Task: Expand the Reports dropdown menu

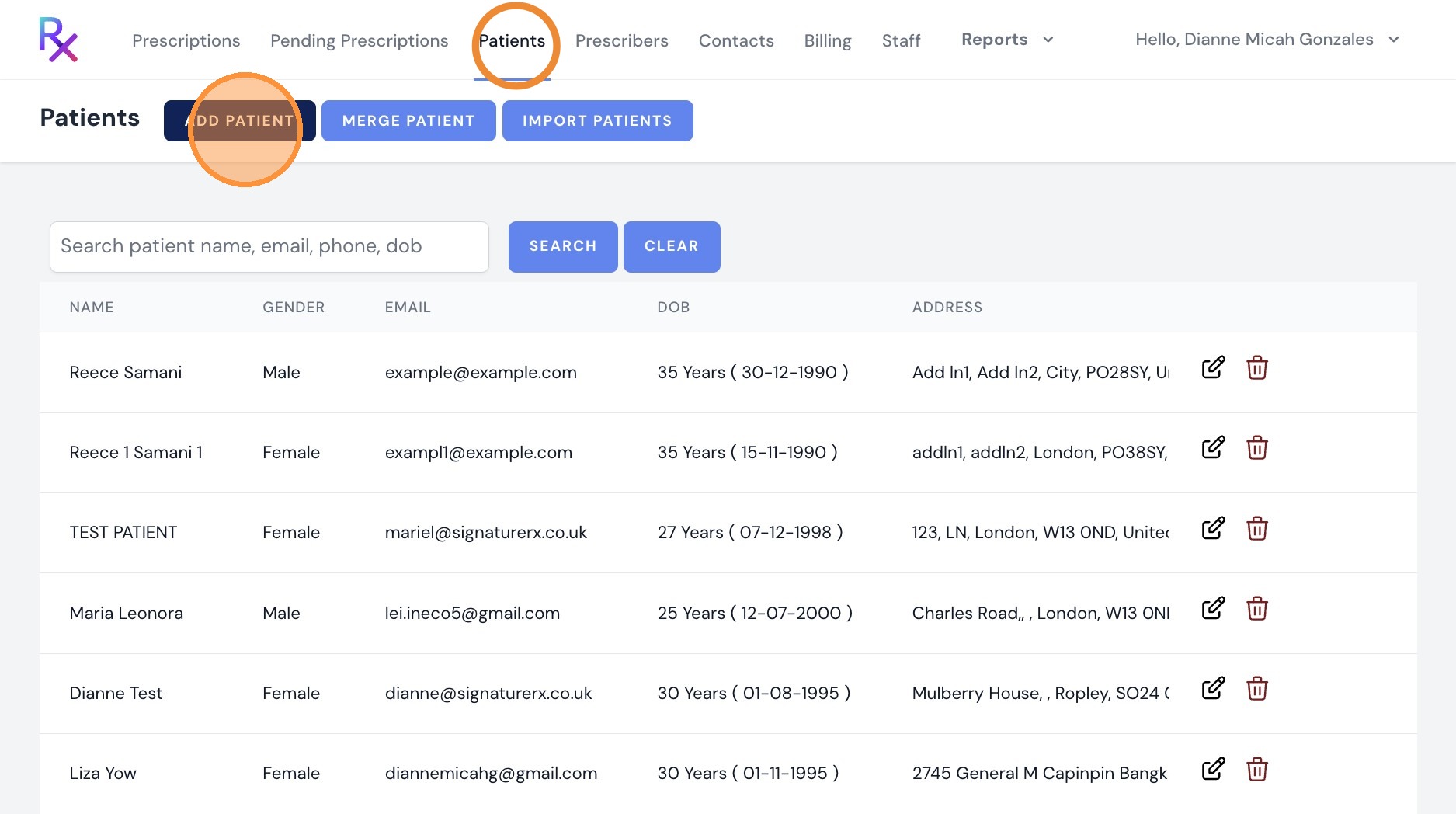Action: tap(1007, 40)
